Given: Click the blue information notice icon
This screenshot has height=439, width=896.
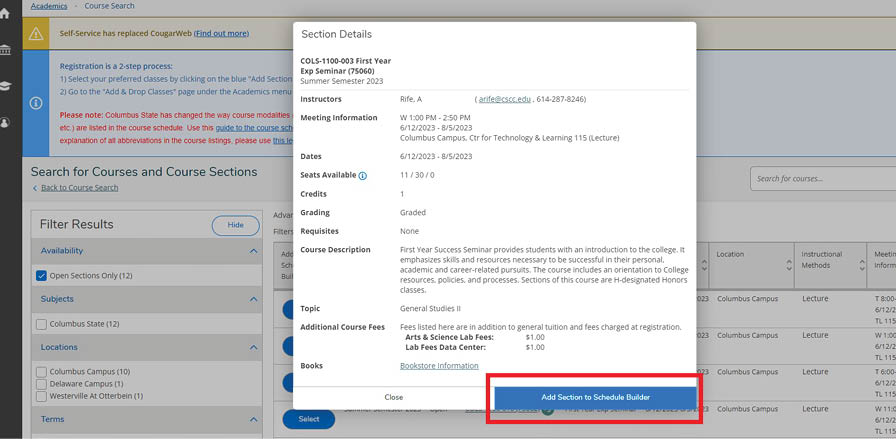Looking at the screenshot, I should click(36, 102).
